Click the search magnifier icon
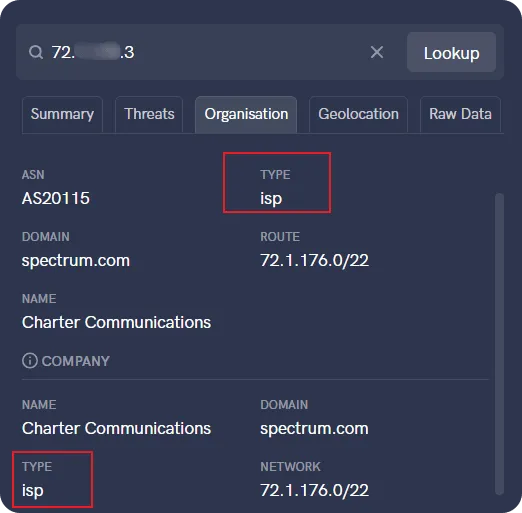This screenshot has height=513, width=522. click(36, 52)
